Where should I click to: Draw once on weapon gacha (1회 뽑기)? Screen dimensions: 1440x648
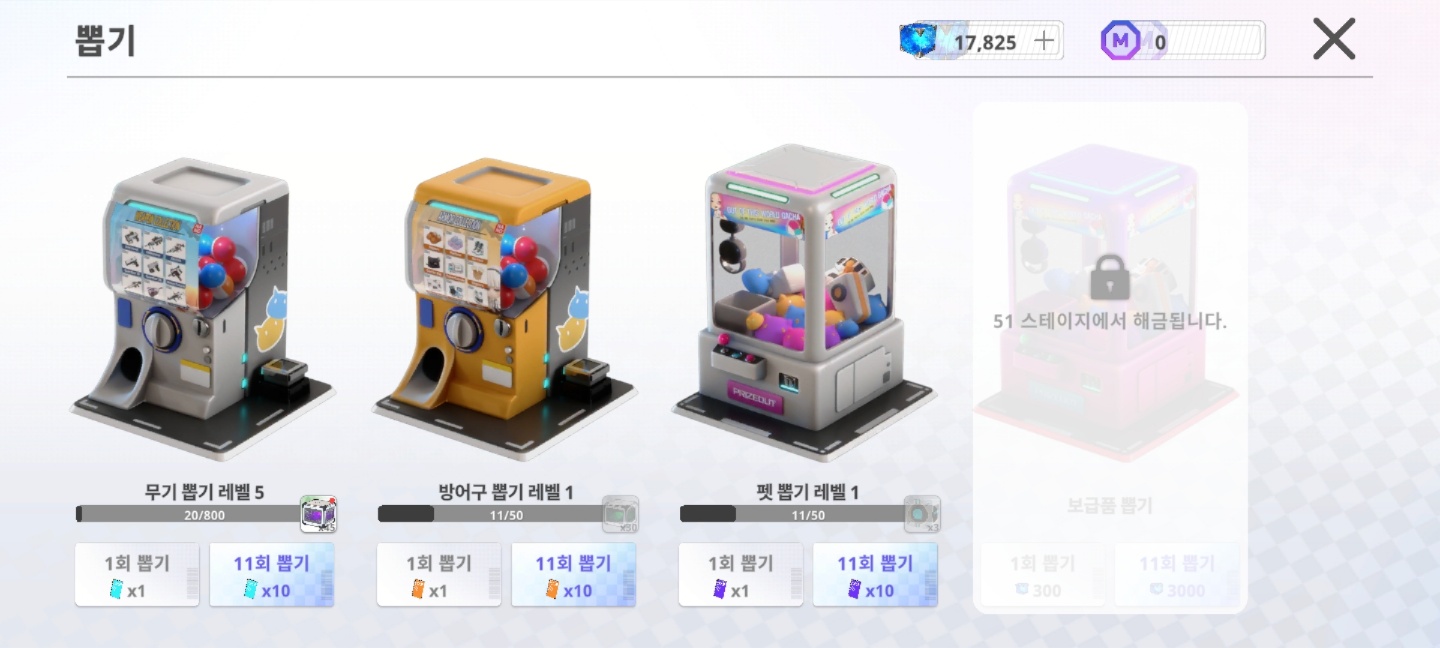[137, 575]
